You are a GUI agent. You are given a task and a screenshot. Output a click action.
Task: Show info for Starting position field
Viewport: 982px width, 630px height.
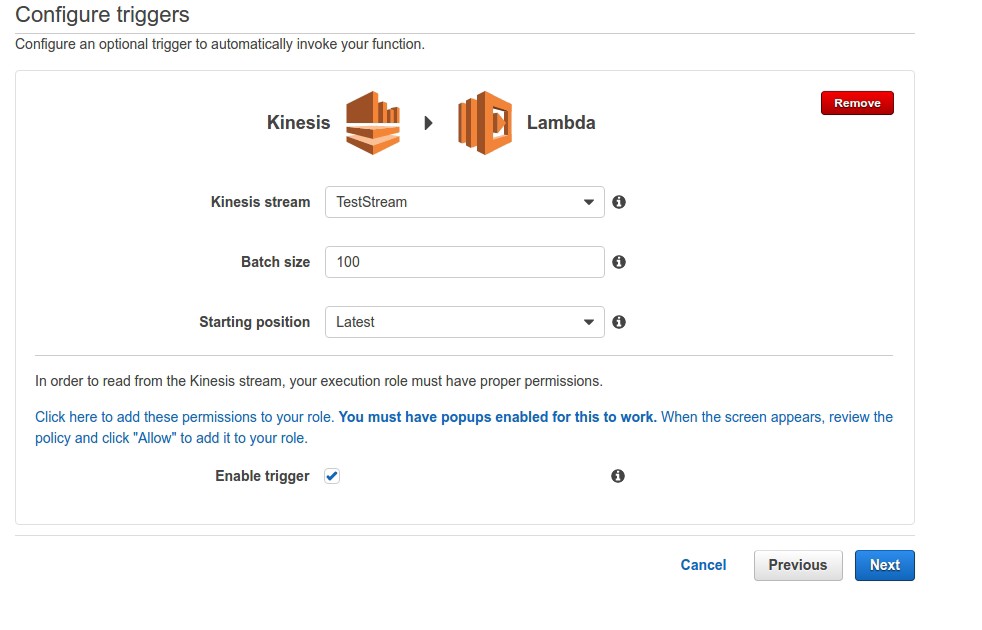[x=619, y=322]
